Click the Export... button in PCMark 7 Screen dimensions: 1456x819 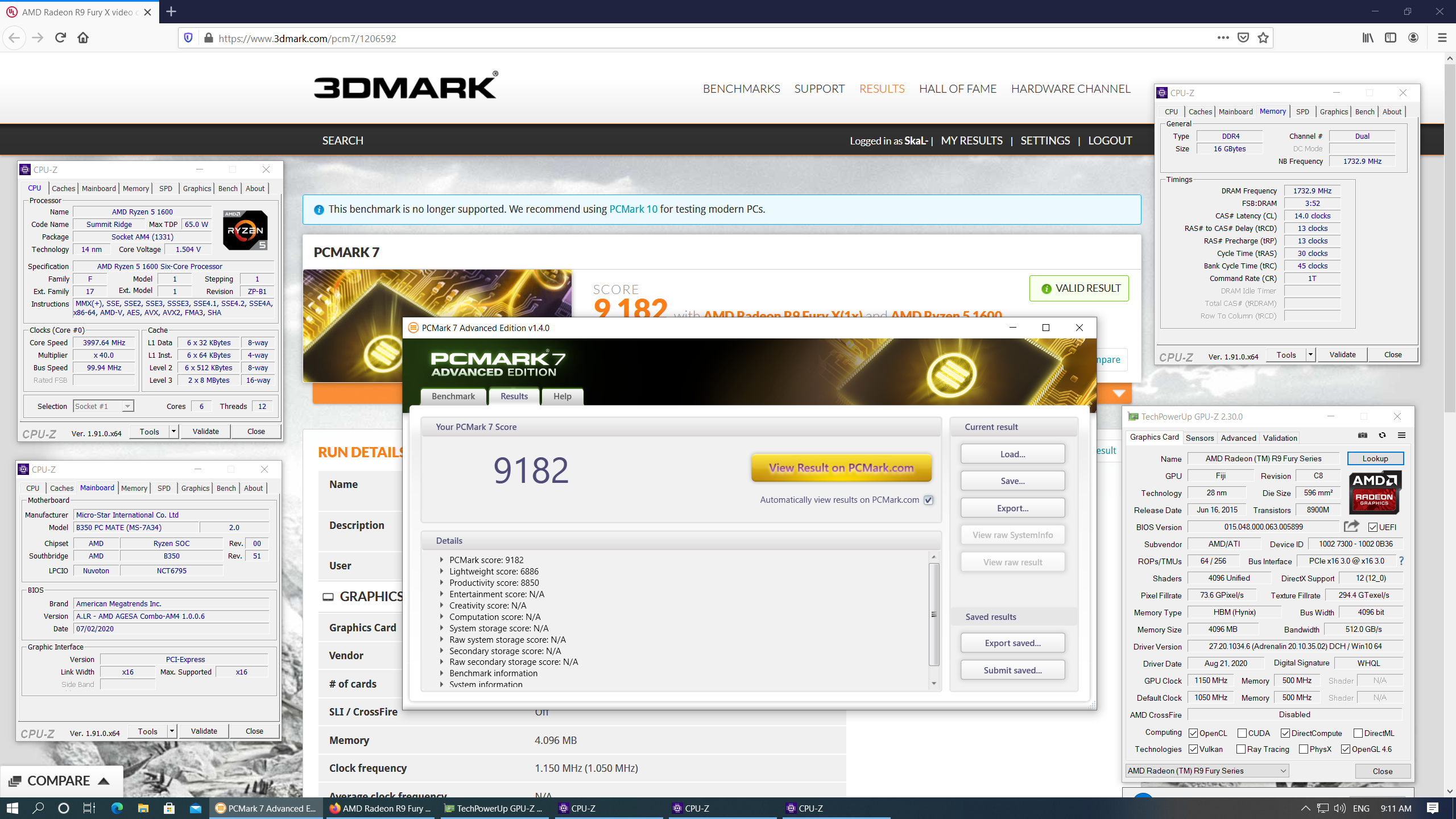pos(1012,508)
